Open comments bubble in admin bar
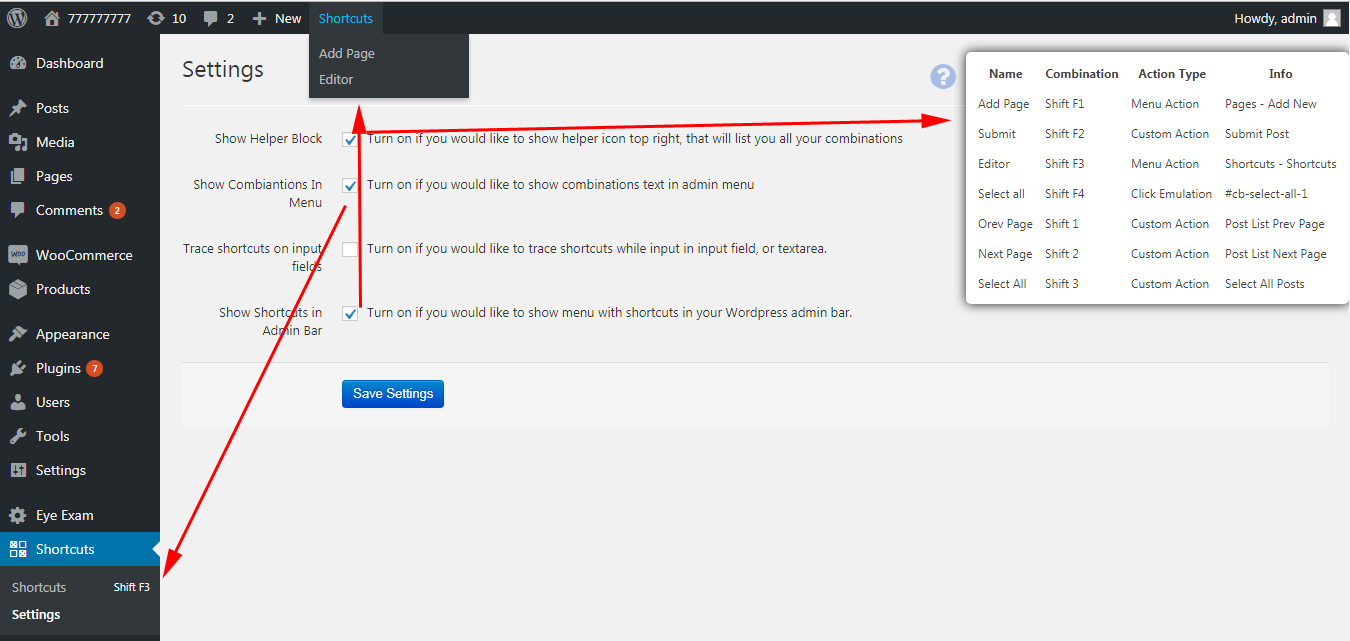 211,19
